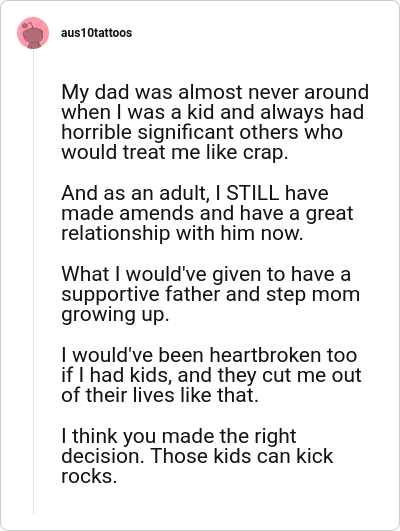Click the capitalized word "STILL"
This screenshot has height=531, width=400.
(253, 193)
